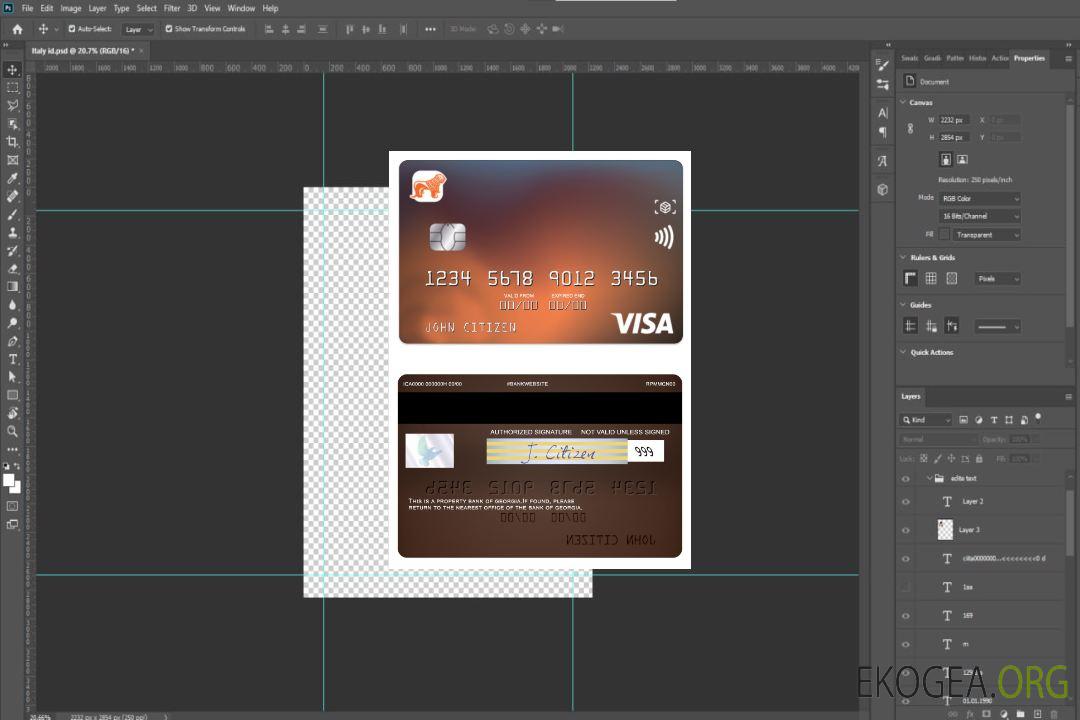Hide the m text layer
The height and width of the screenshot is (720, 1080).
pyautogui.click(x=906, y=644)
